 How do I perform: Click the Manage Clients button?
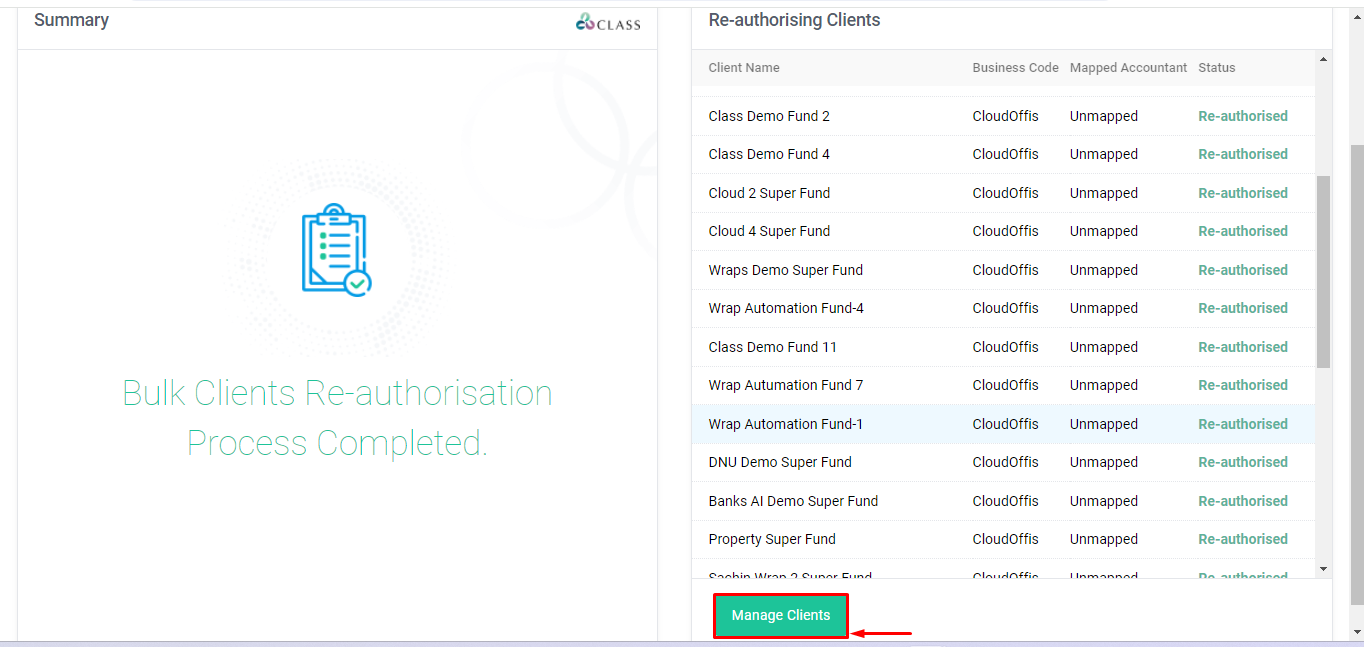pos(780,615)
